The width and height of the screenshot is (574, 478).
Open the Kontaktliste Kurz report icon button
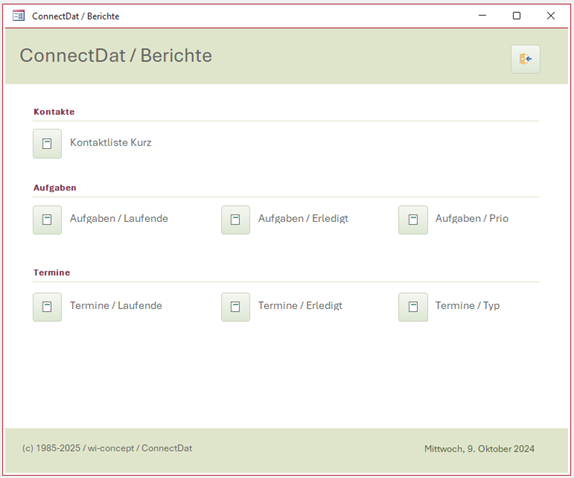click(x=47, y=143)
